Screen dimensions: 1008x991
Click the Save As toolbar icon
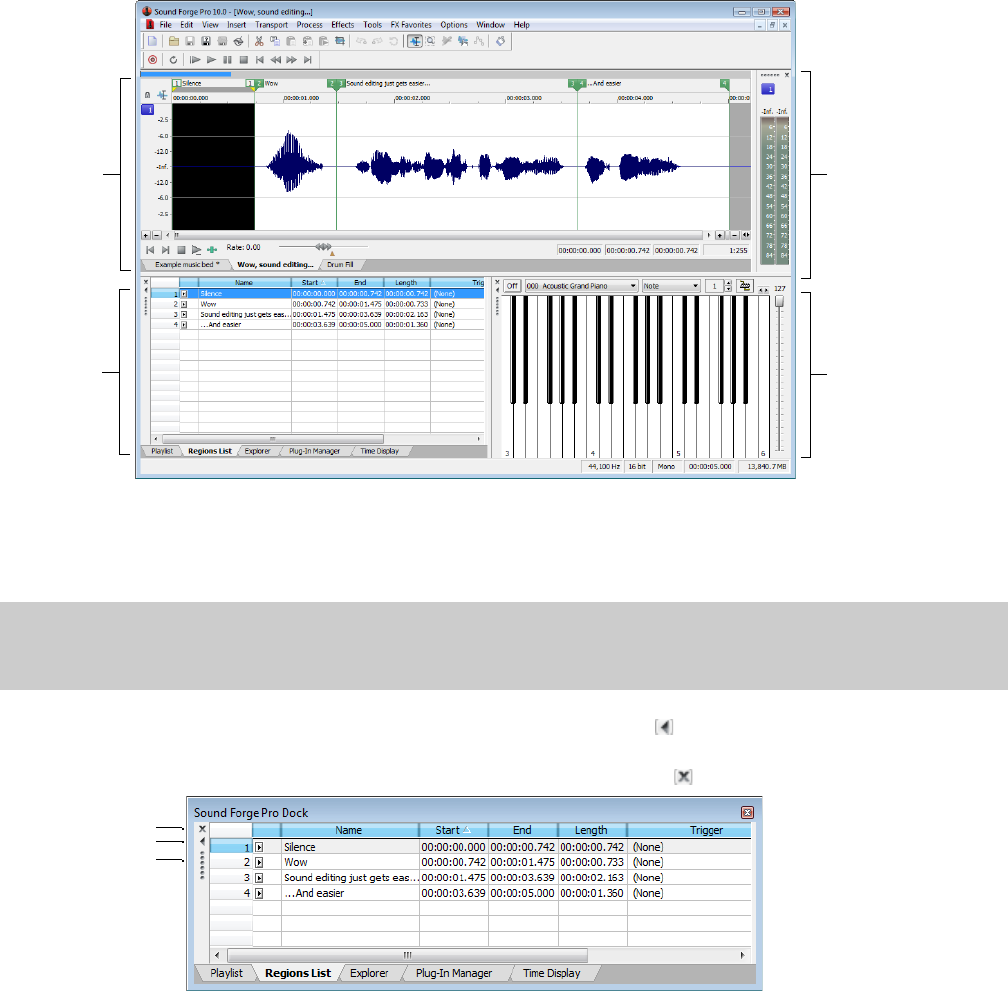click(x=206, y=41)
